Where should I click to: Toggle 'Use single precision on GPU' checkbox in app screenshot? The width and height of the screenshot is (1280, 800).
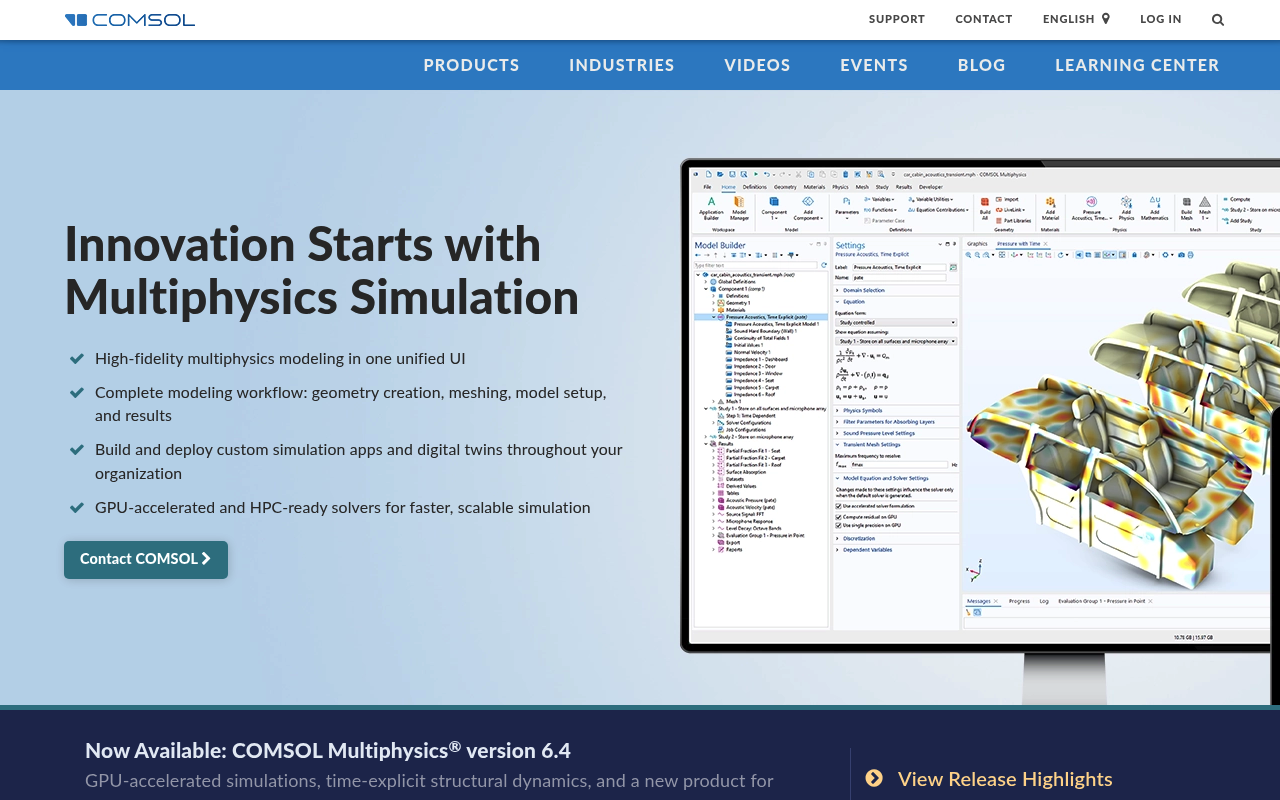tap(838, 525)
